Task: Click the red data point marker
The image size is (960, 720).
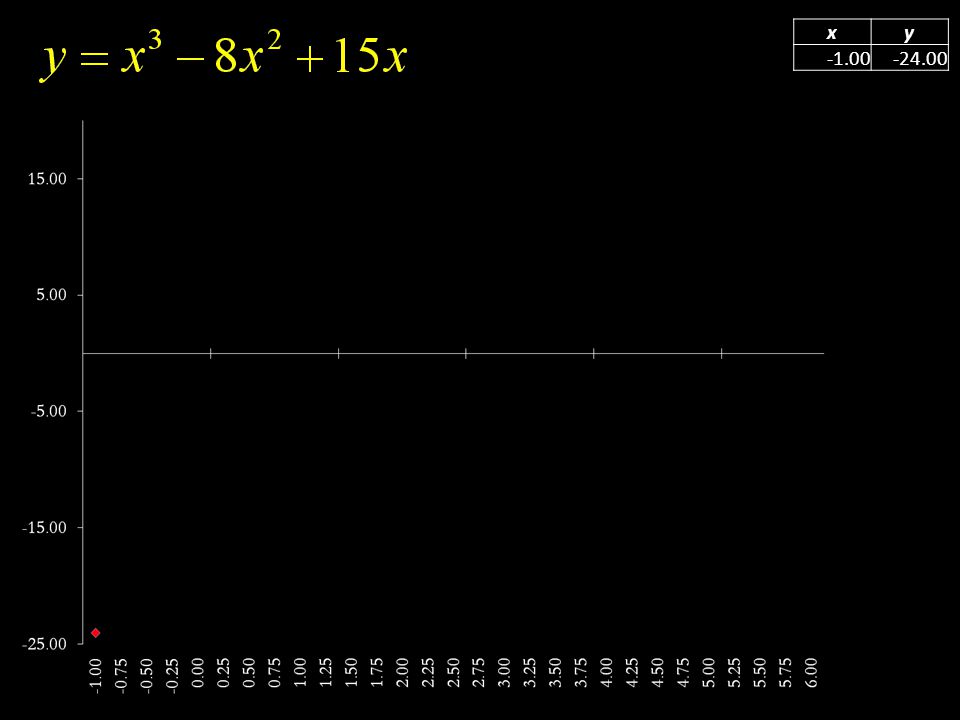Action: pyautogui.click(x=96, y=632)
